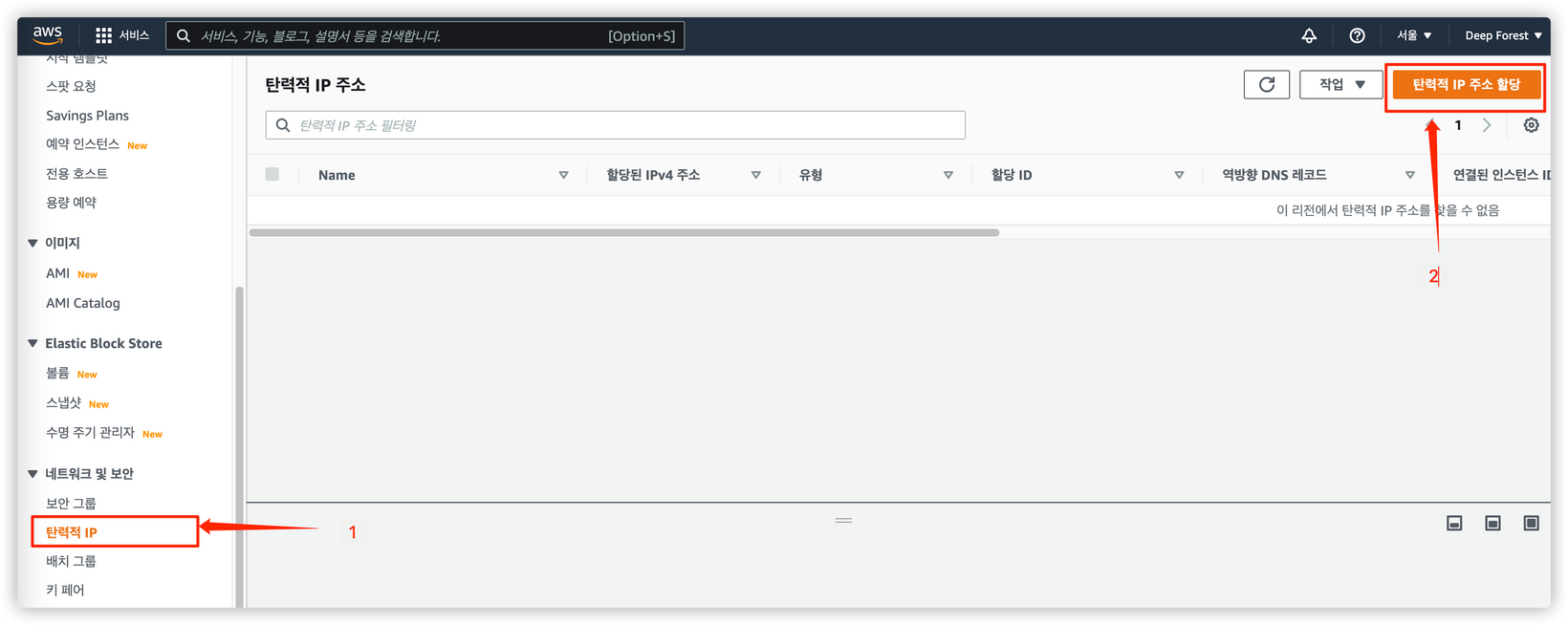Click the AWS logo home icon

[48, 35]
